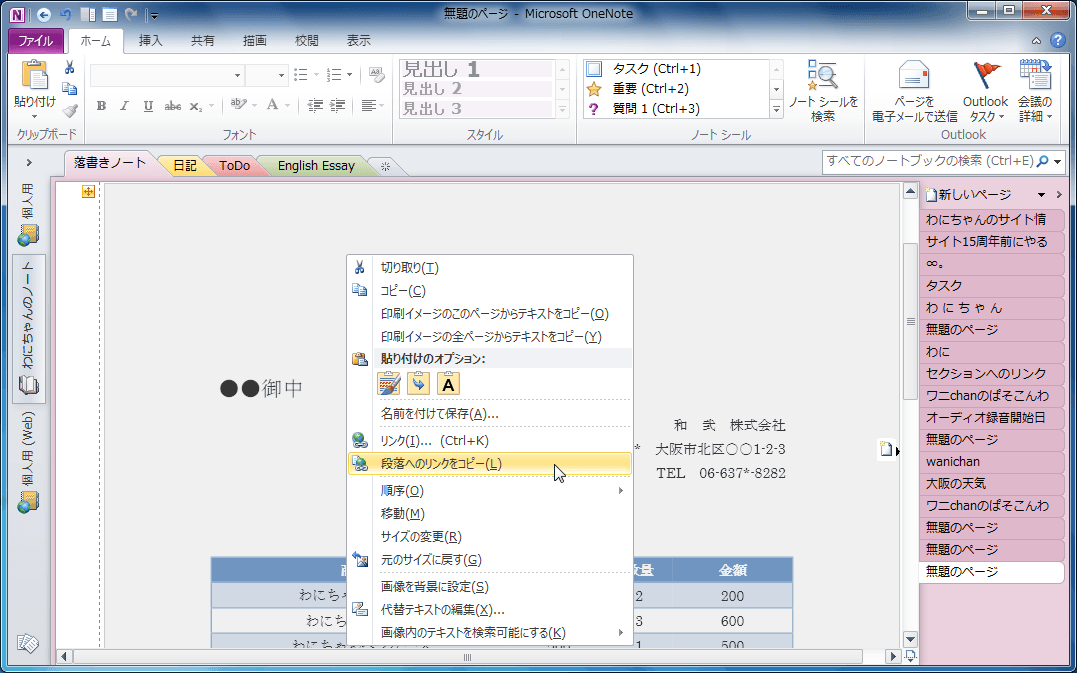Toggle bold formatting

click(x=100, y=104)
